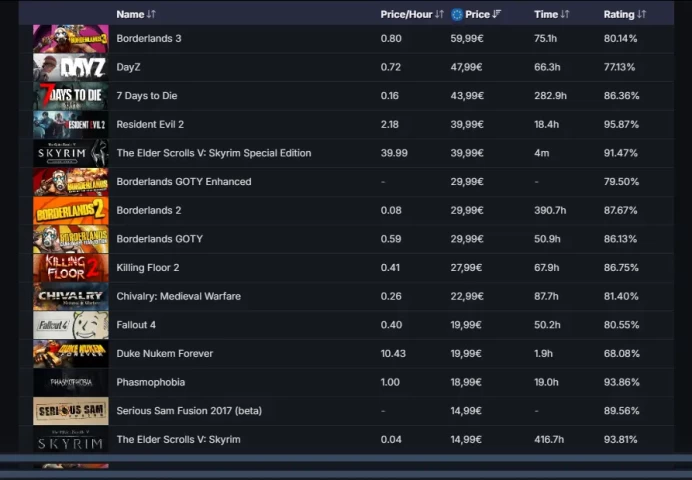The image size is (692, 480).
Task: Click the Name column header text
Action: pyautogui.click(x=130, y=15)
